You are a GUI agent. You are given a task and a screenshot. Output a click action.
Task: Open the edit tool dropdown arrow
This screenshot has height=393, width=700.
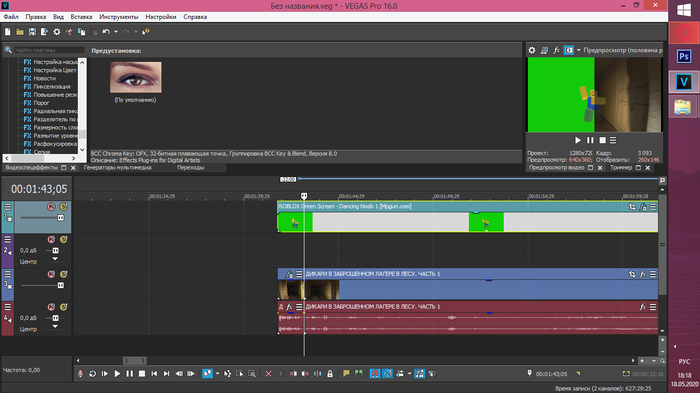(x=217, y=374)
